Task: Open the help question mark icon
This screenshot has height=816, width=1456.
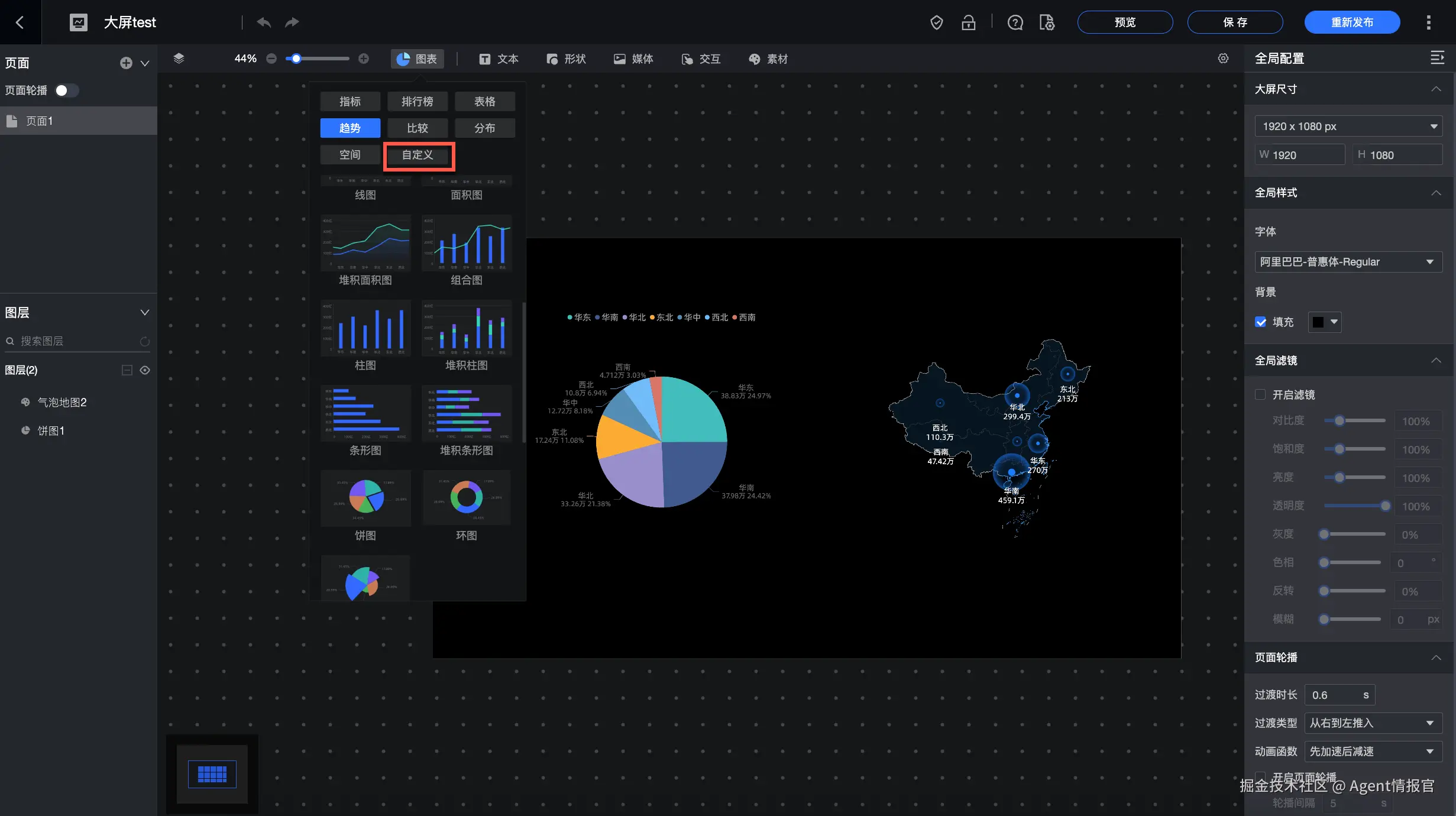Action: pyautogui.click(x=1015, y=22)
